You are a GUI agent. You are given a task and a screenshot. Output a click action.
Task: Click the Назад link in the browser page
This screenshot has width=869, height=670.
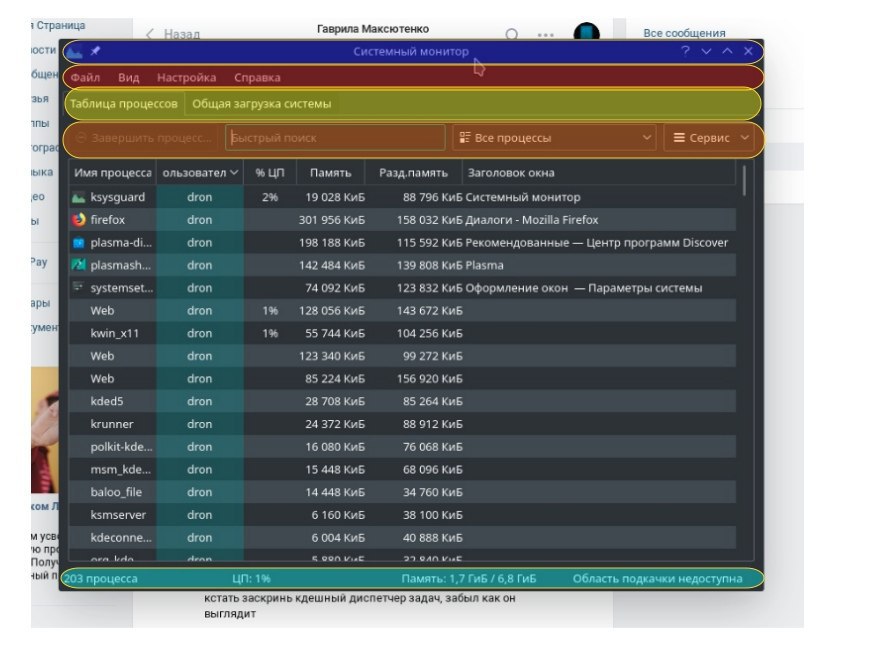173,34
